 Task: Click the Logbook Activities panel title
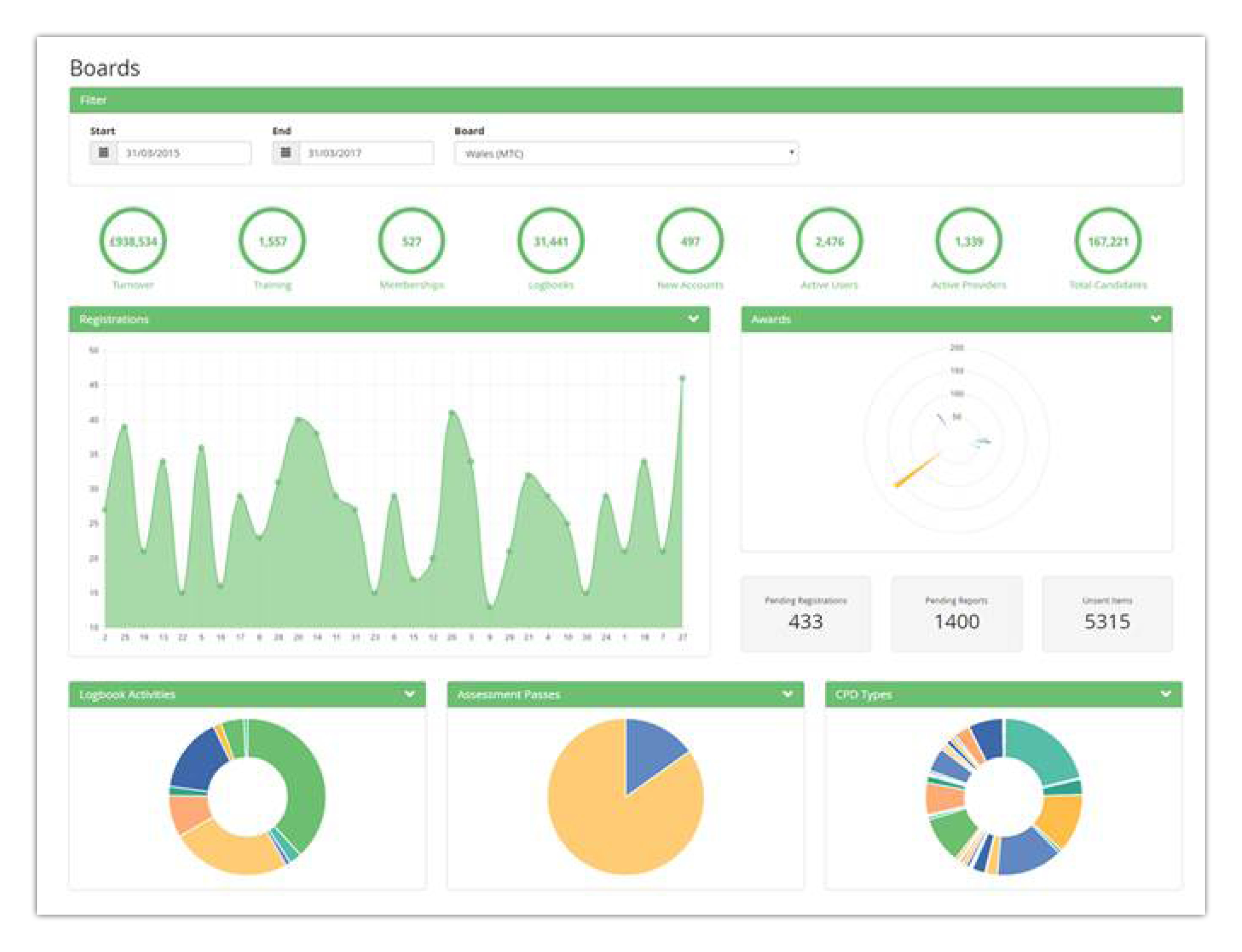[x=127, y=694]
